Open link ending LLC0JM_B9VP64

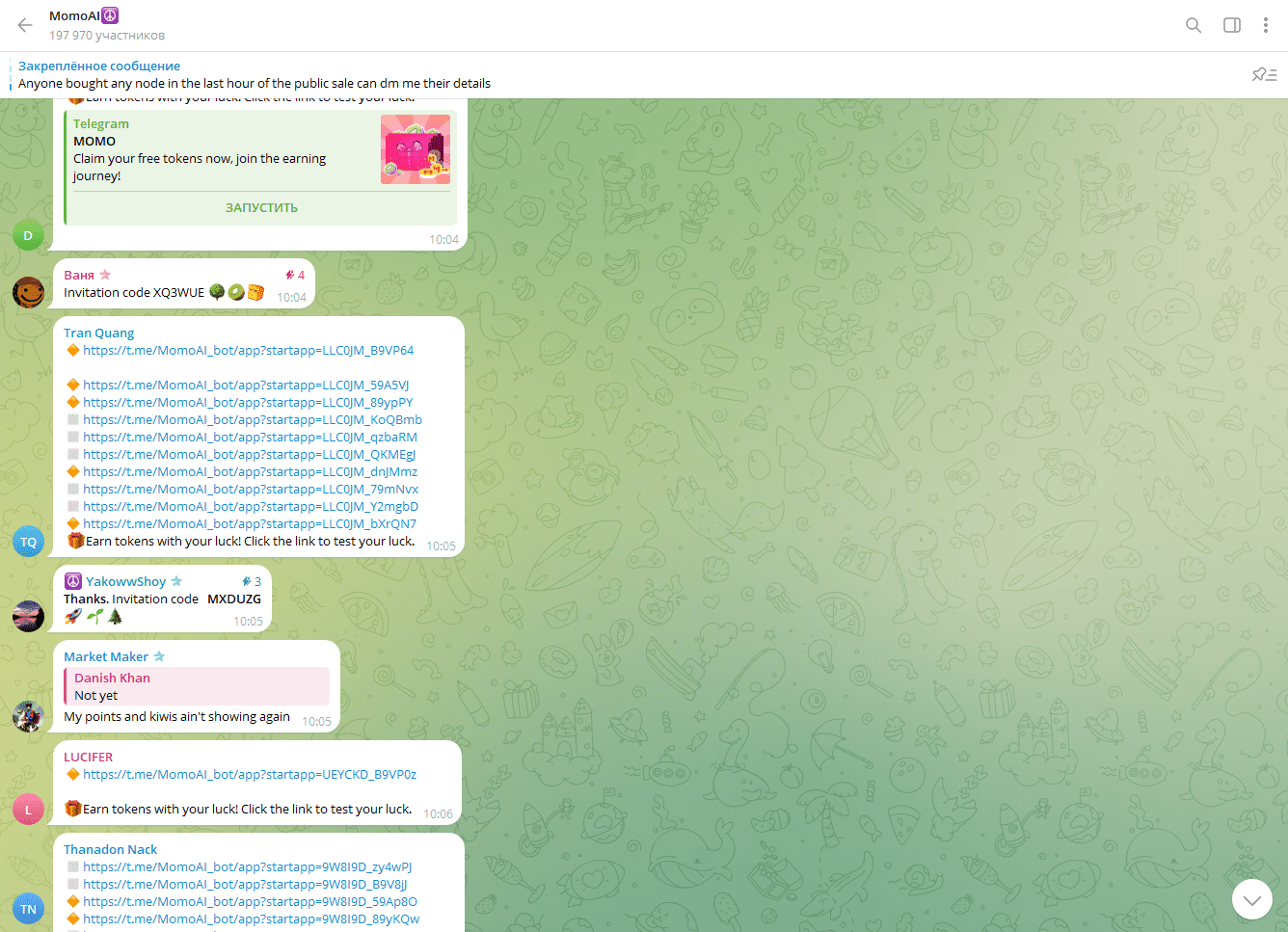click(248, 350)
